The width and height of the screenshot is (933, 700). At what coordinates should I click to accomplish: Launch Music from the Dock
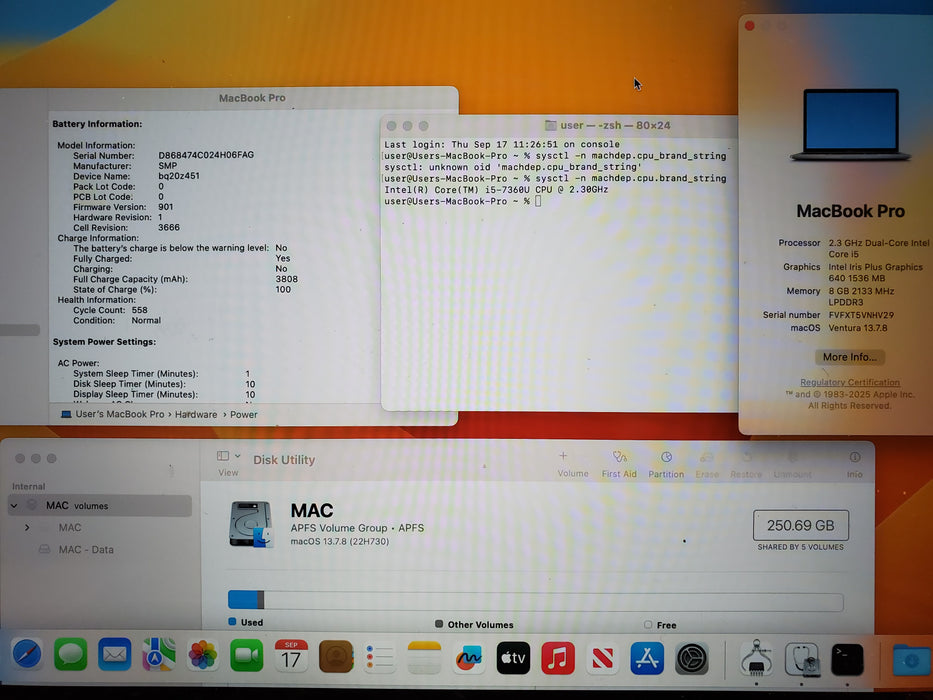pos(558,658)
